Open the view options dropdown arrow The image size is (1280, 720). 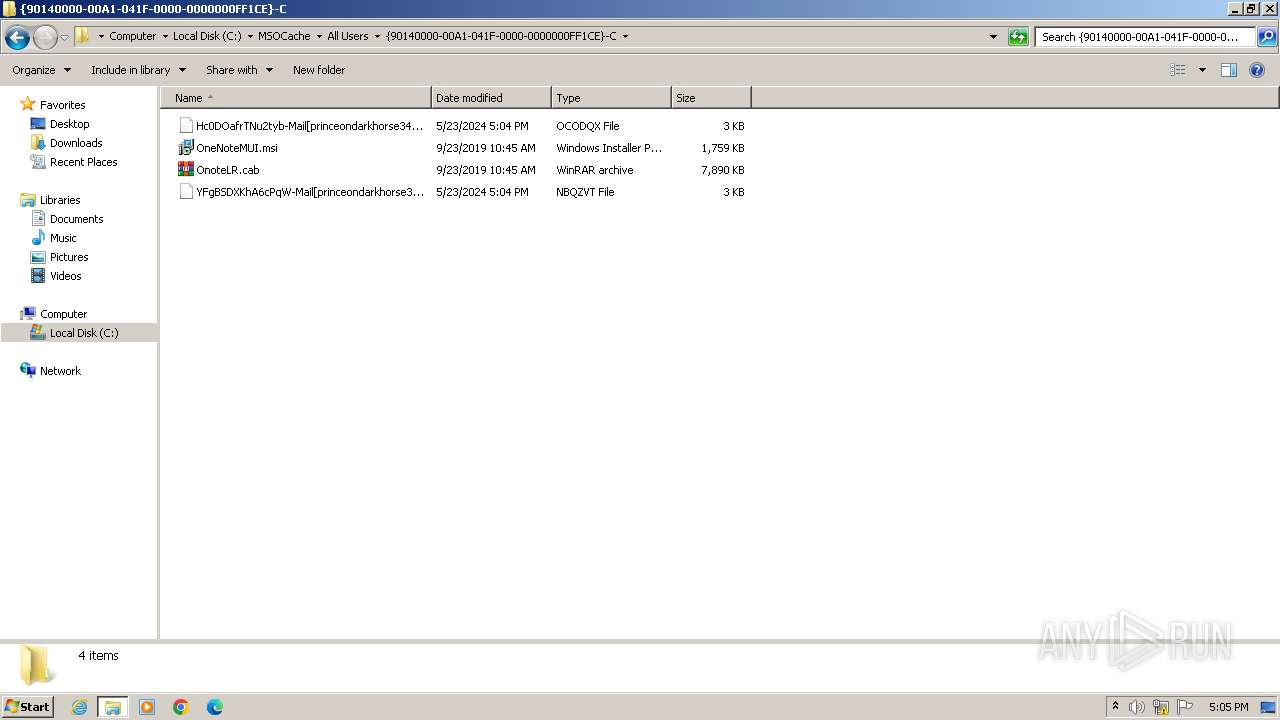pyautogui.click(x=1202, y=70)
